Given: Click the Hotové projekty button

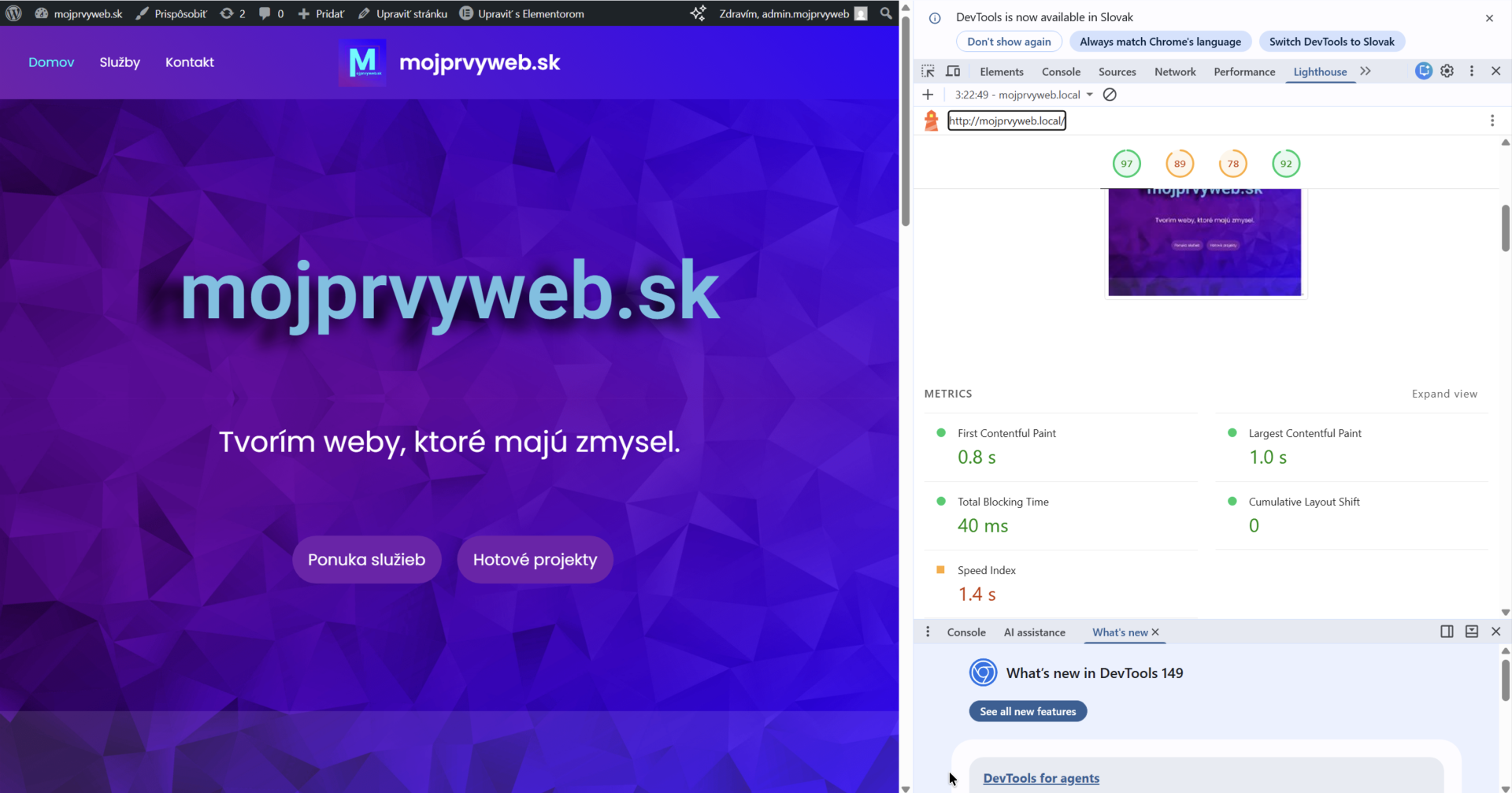Looking at the screenshot, I should (535, 559).
